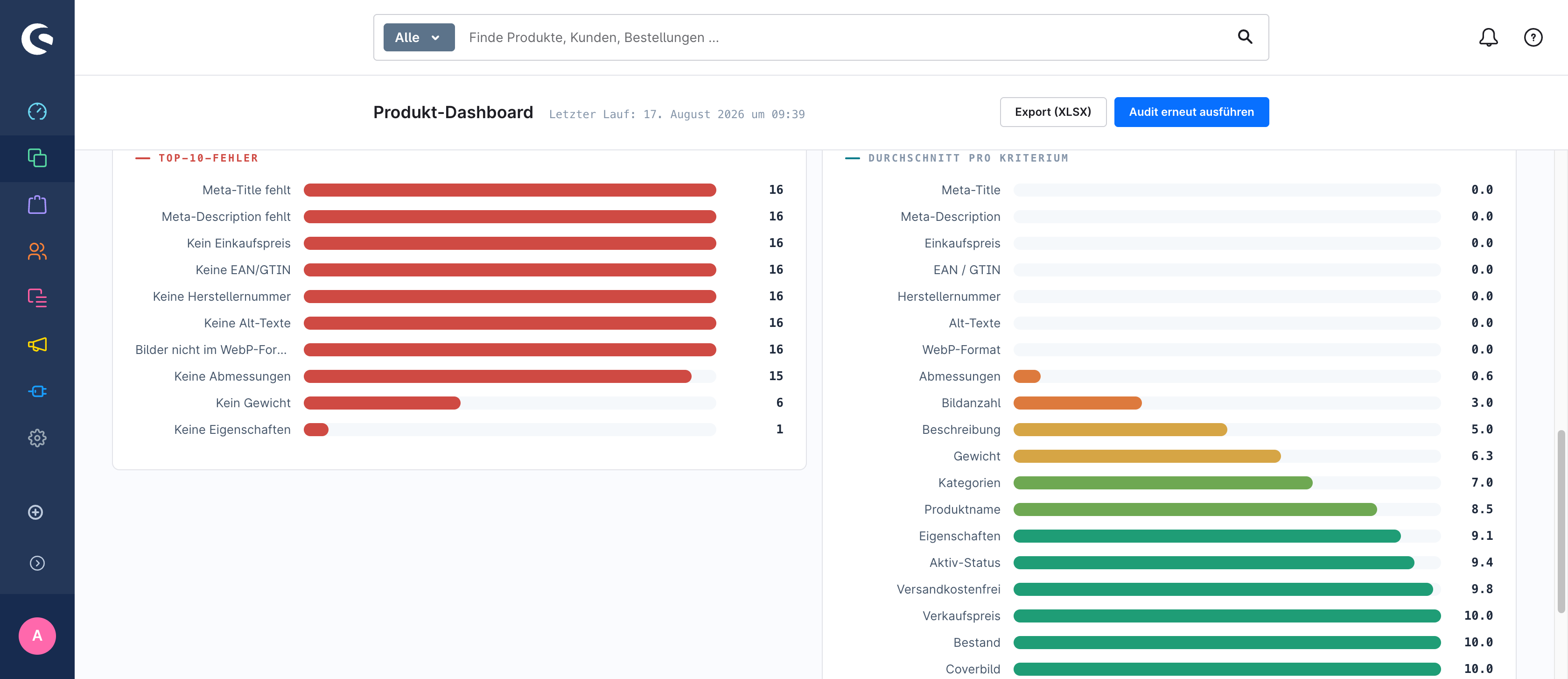Click the Kategorien criterion label
The height and width of the screenshot is (679, 1568).
(969, 483)
